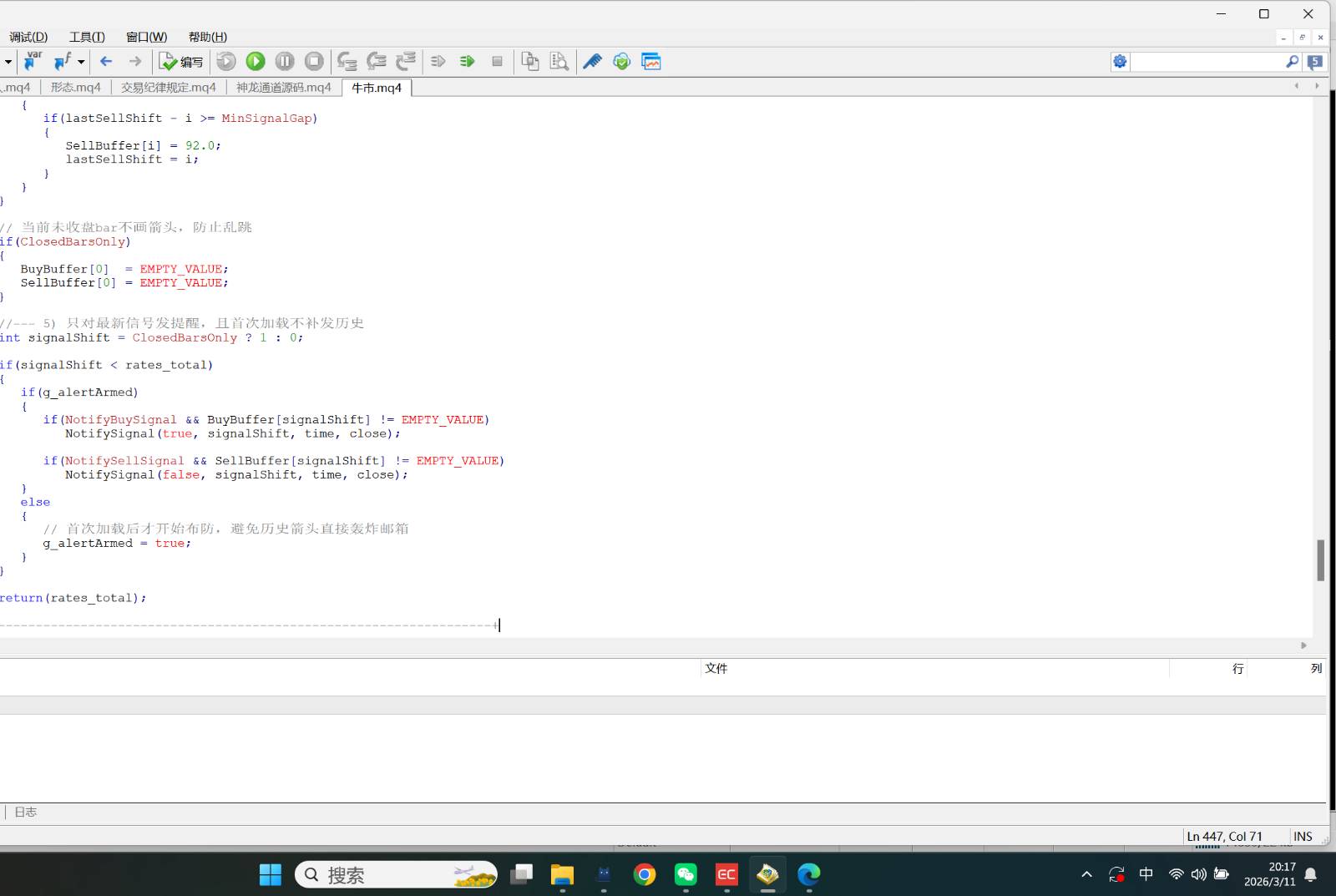Open the Windows Start menu
1336x896 pixels.
271,874
